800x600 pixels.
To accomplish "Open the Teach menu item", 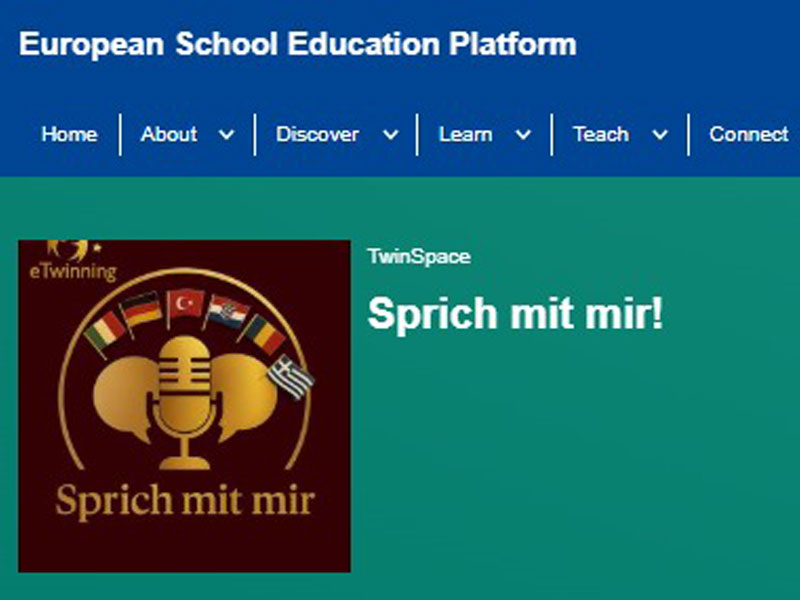I will [x=601, y=135].
